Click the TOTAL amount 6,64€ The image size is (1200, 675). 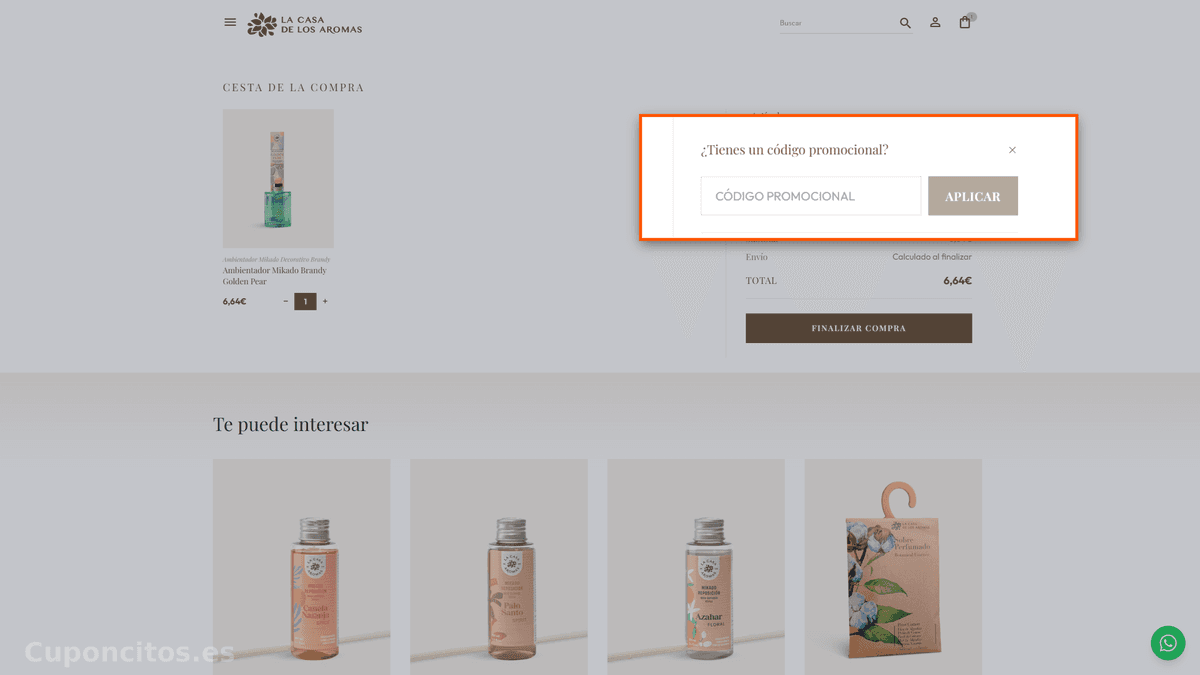tap(957, 281)
